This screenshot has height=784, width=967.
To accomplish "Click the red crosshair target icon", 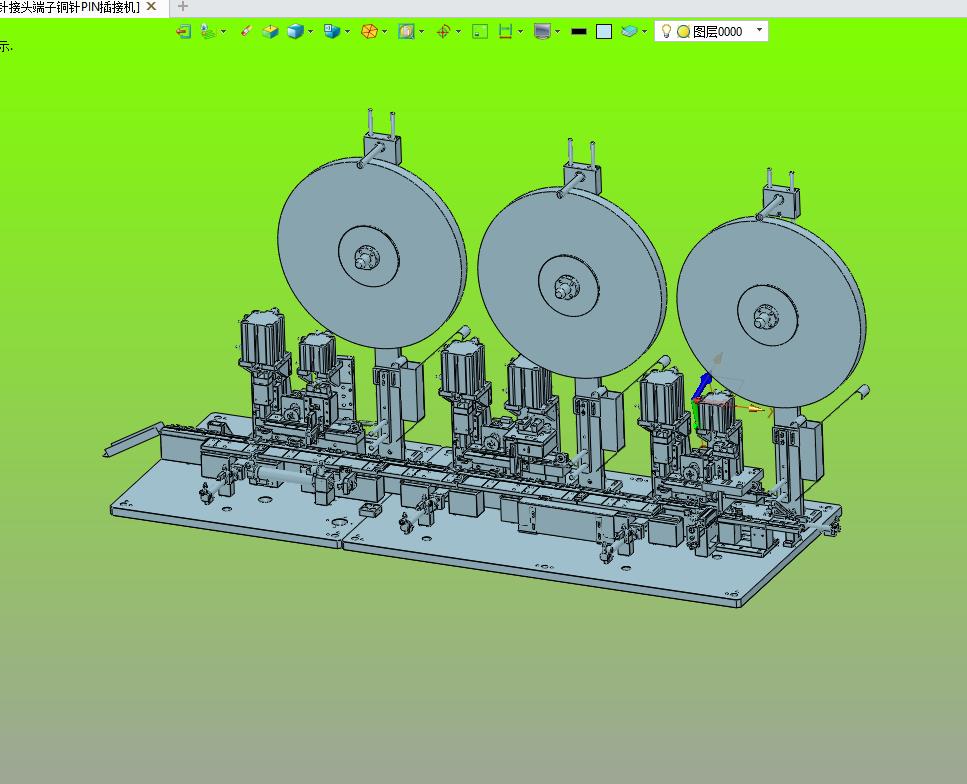I will [x=443, y=32].
